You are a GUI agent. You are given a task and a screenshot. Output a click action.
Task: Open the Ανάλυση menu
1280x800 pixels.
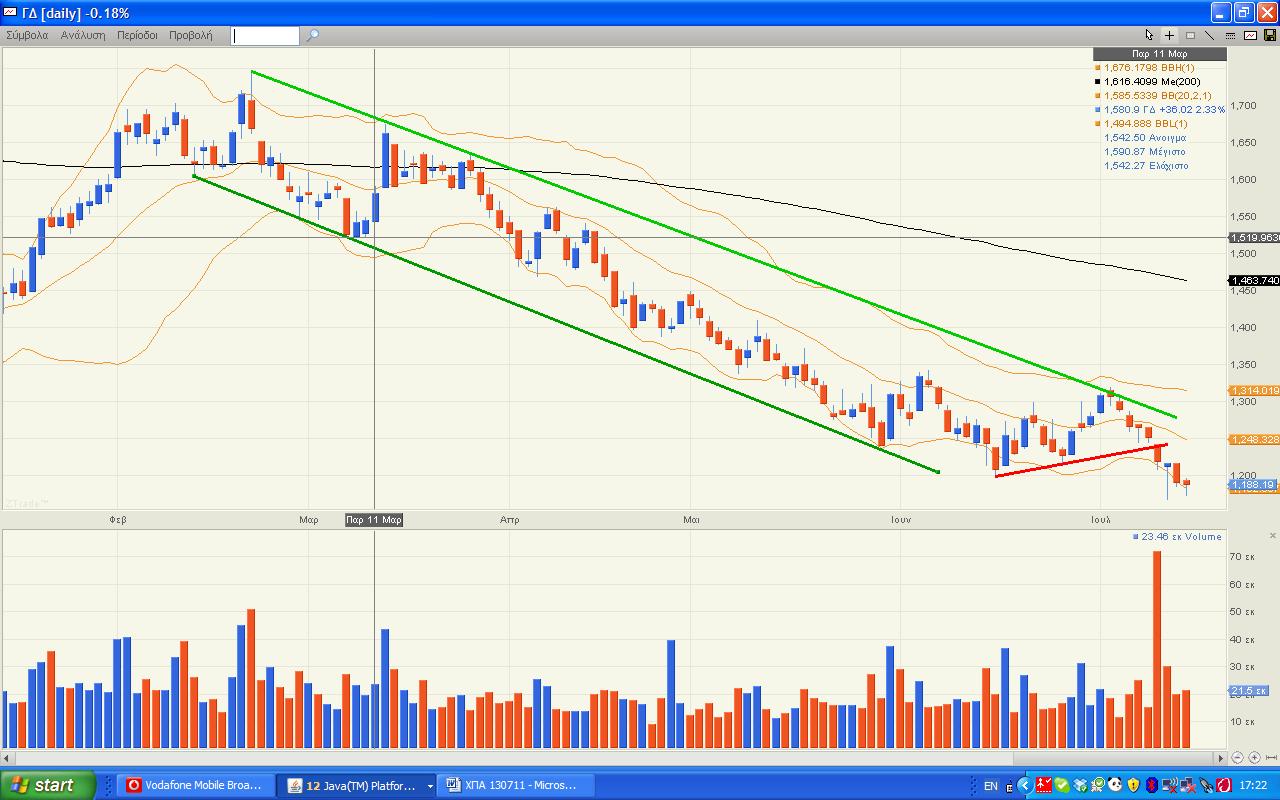pos(83,35)
